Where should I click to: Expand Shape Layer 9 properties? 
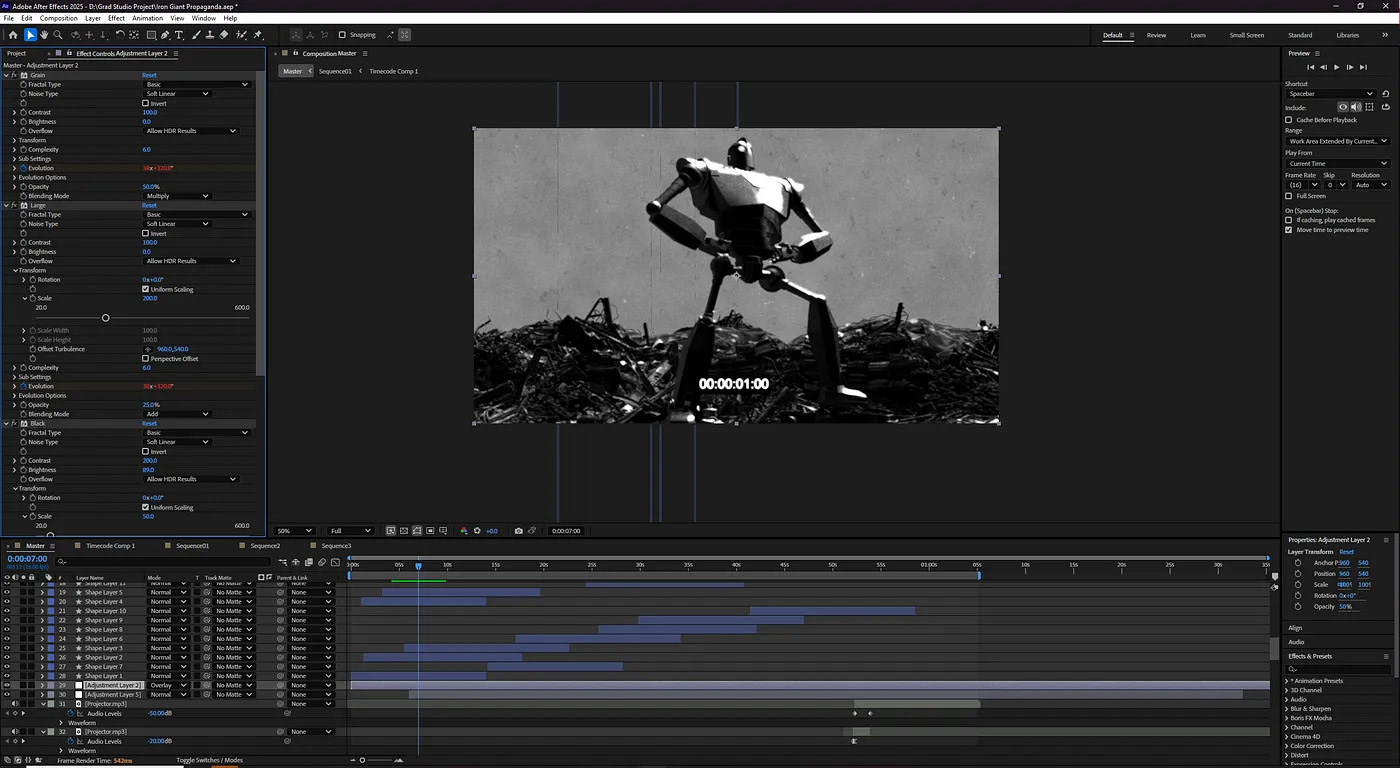point(42,620)
